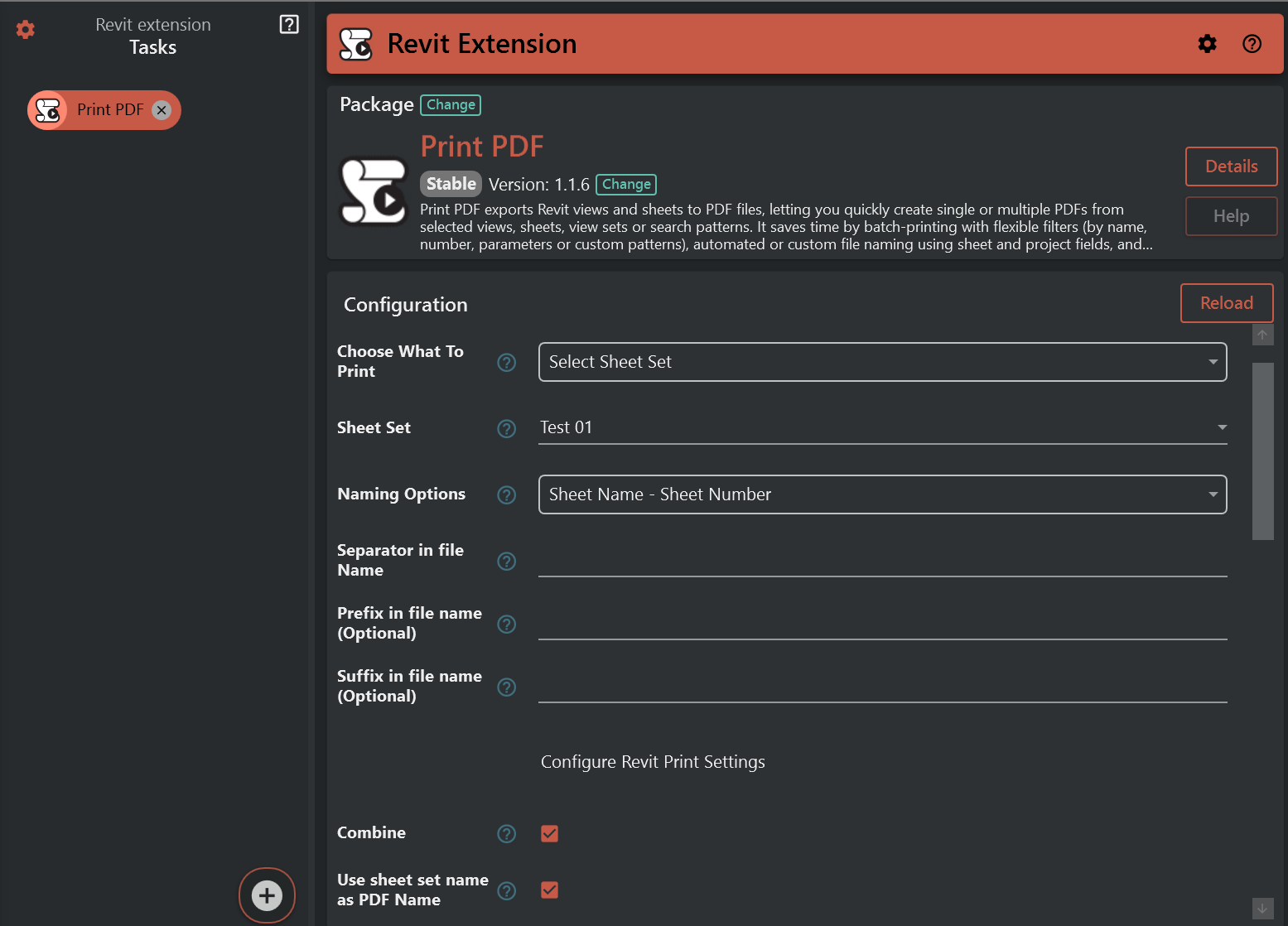
Task: Show help for Choose What To Print
Action: pyautogui.click(x=506, y=363)
